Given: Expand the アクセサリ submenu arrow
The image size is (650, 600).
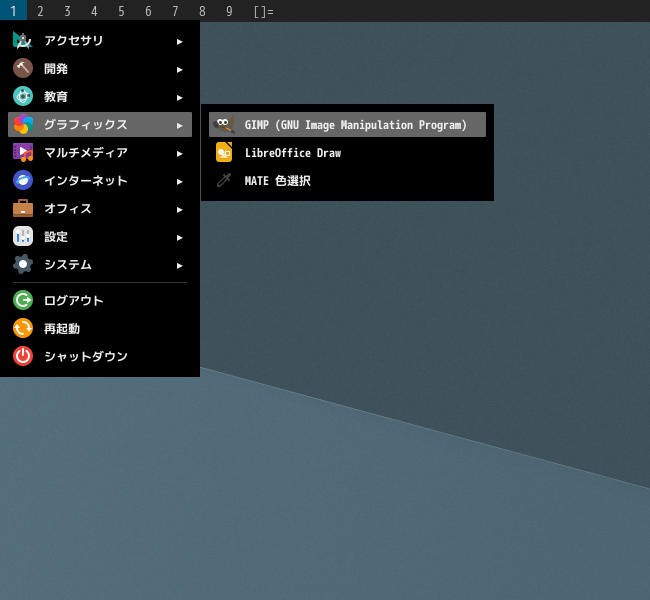Looking at the screenshot, I should coord(179,41).
